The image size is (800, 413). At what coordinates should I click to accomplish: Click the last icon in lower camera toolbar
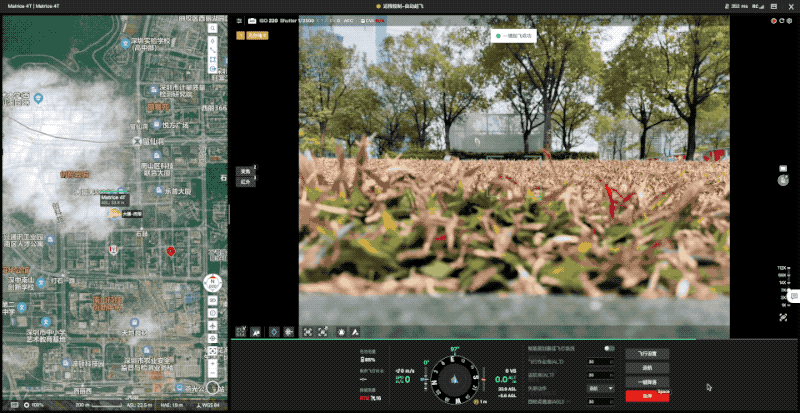[x=355, y=332]
